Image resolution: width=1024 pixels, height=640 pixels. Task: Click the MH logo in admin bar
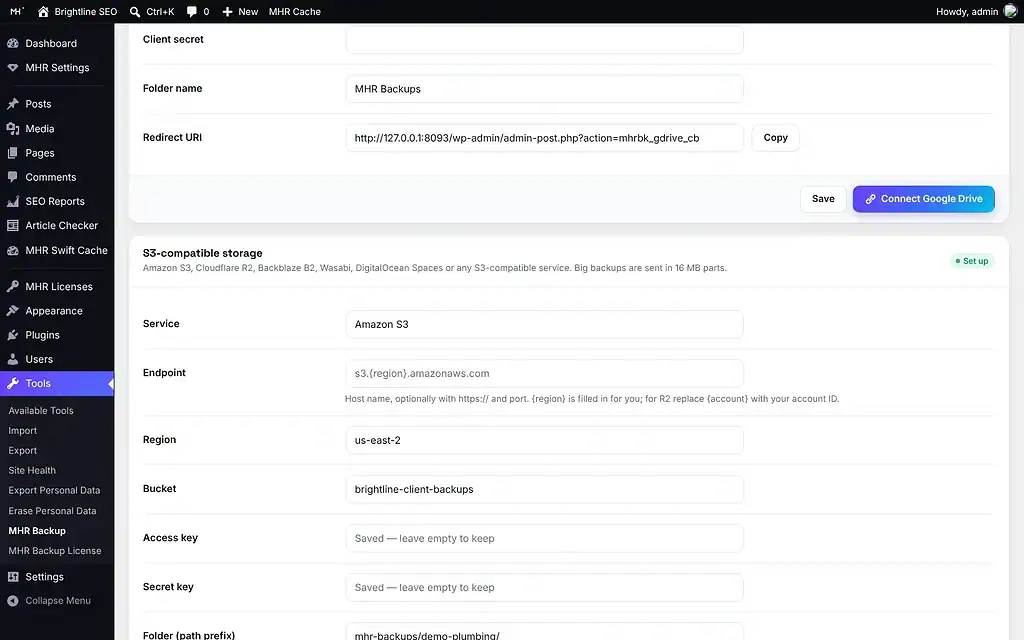click(x=17, y=11)
